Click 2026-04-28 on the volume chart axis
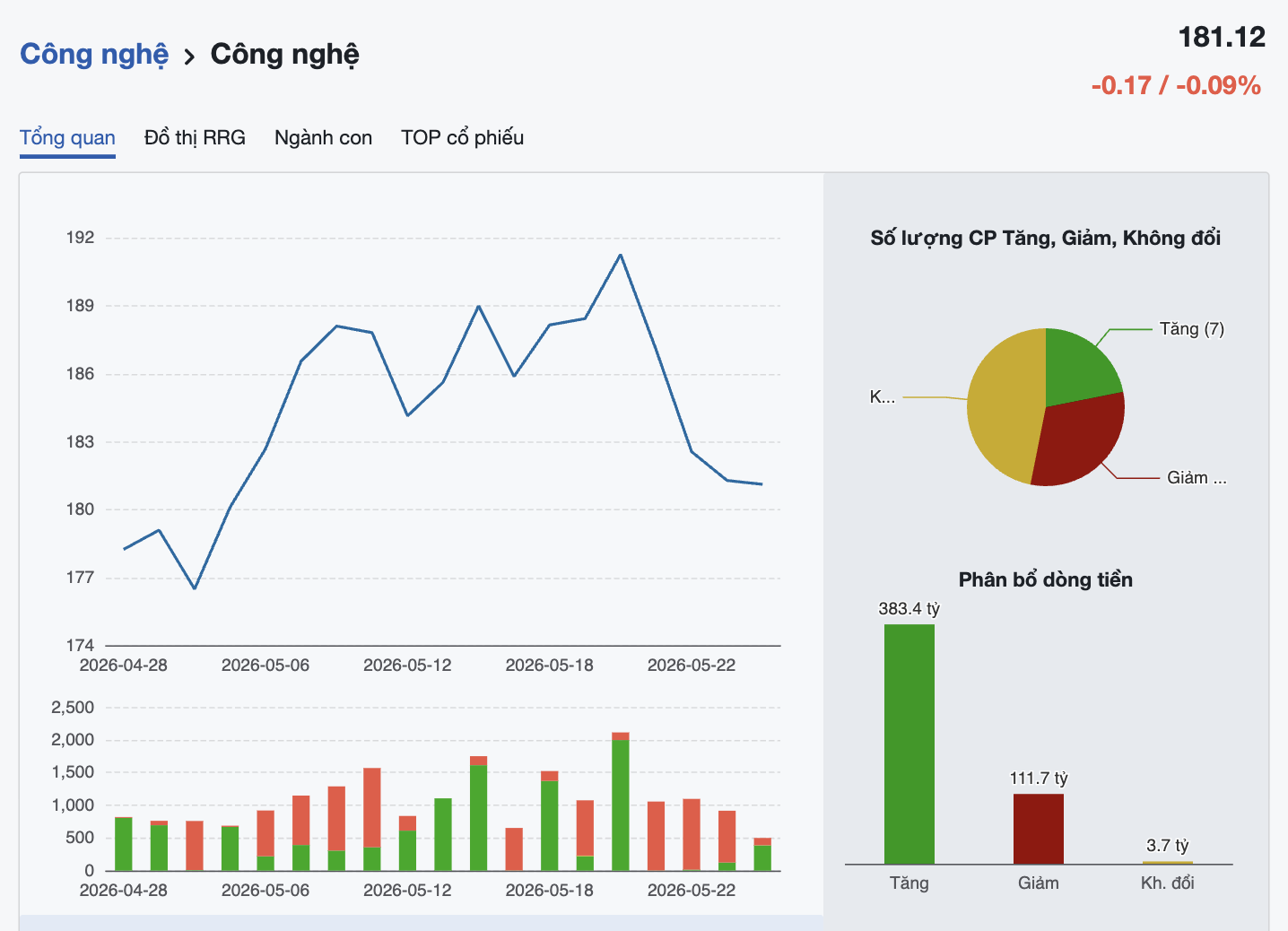Image resolution: width=1288 pixels, height=931 pixels. [124, 891]
